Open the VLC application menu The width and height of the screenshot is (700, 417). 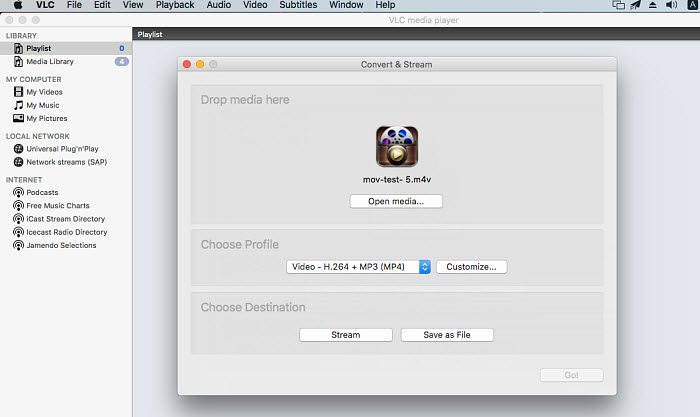tap(45, 5)
